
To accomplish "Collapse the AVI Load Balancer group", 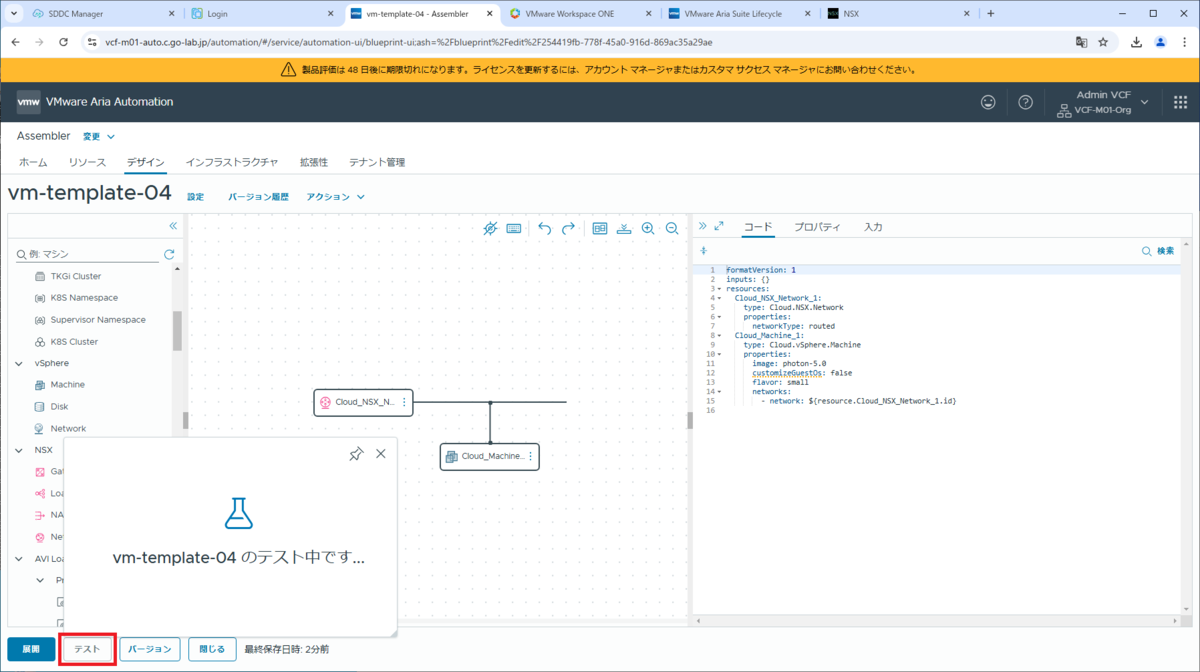I will pyautogui.click(x=19, y=559).
